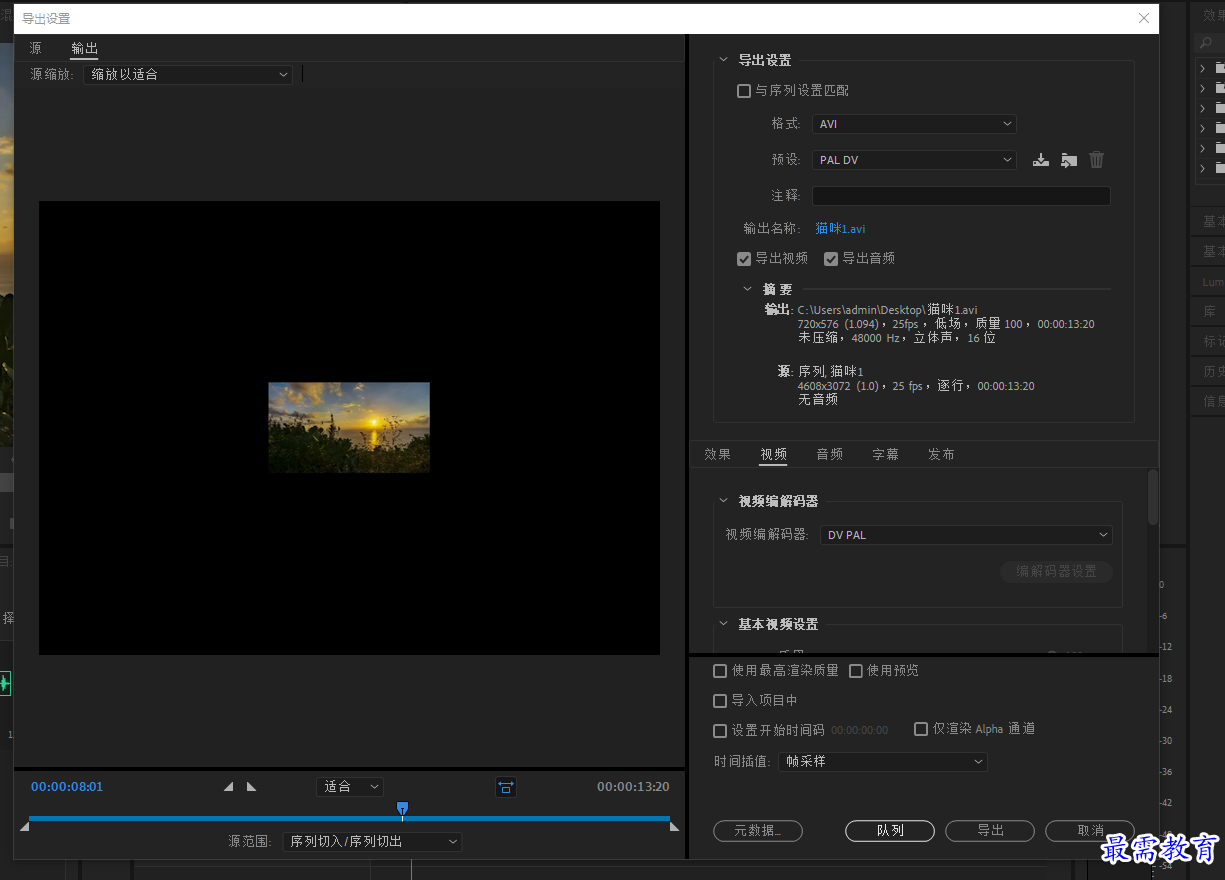Click the settings panel vertical scrollbar

(1153, 497)
